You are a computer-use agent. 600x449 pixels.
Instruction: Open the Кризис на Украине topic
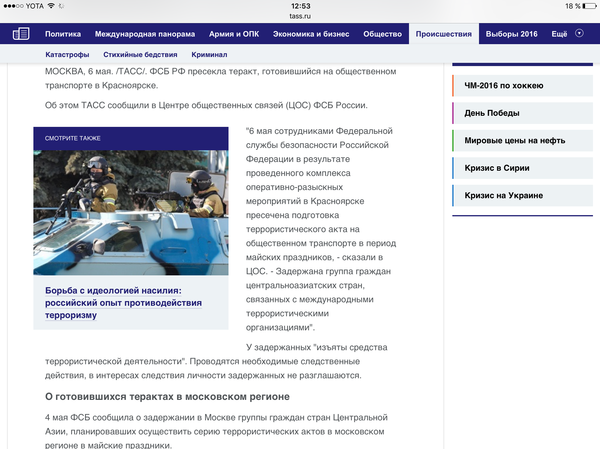523,196
